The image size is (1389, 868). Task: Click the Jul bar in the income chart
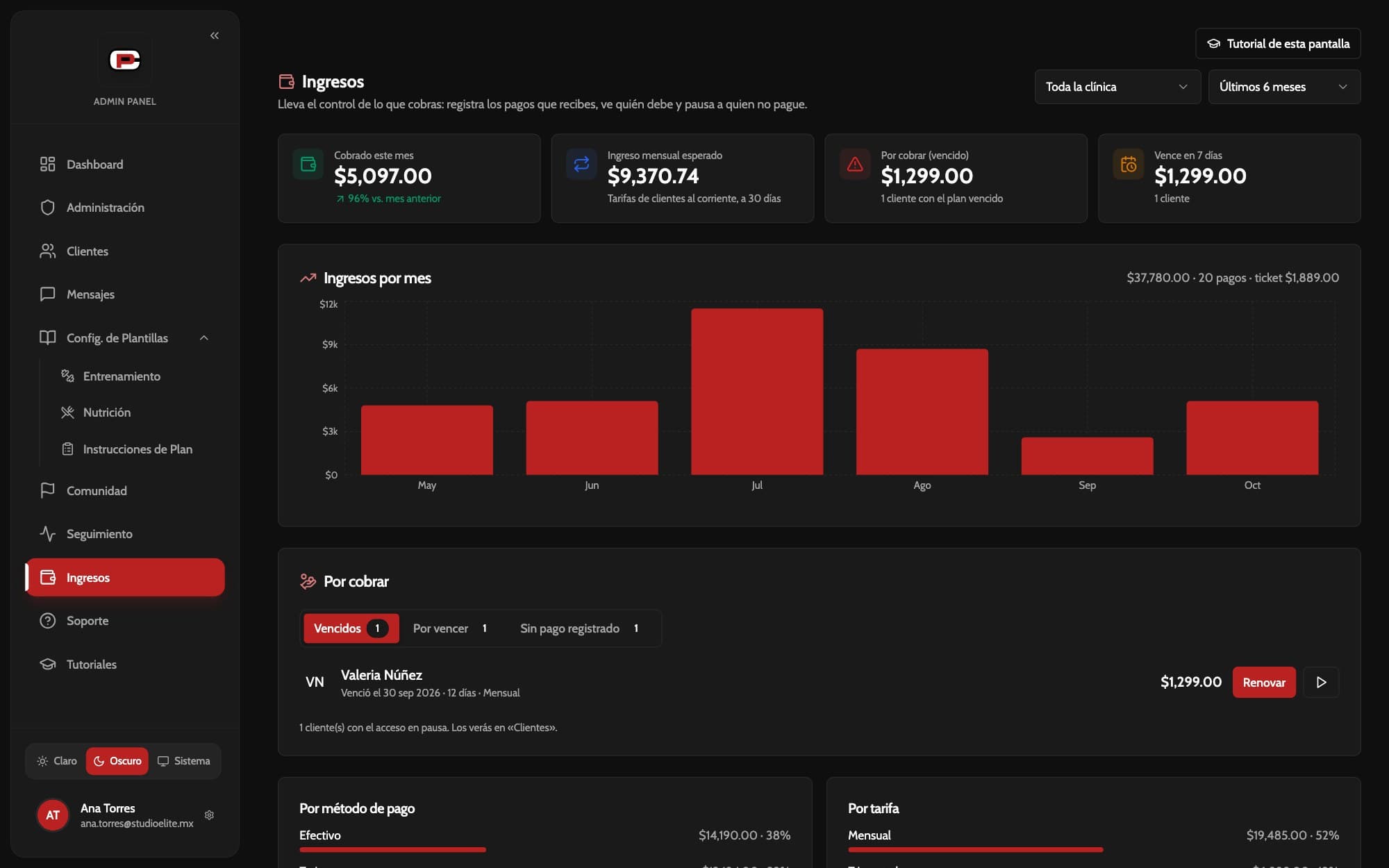(757, 392)
